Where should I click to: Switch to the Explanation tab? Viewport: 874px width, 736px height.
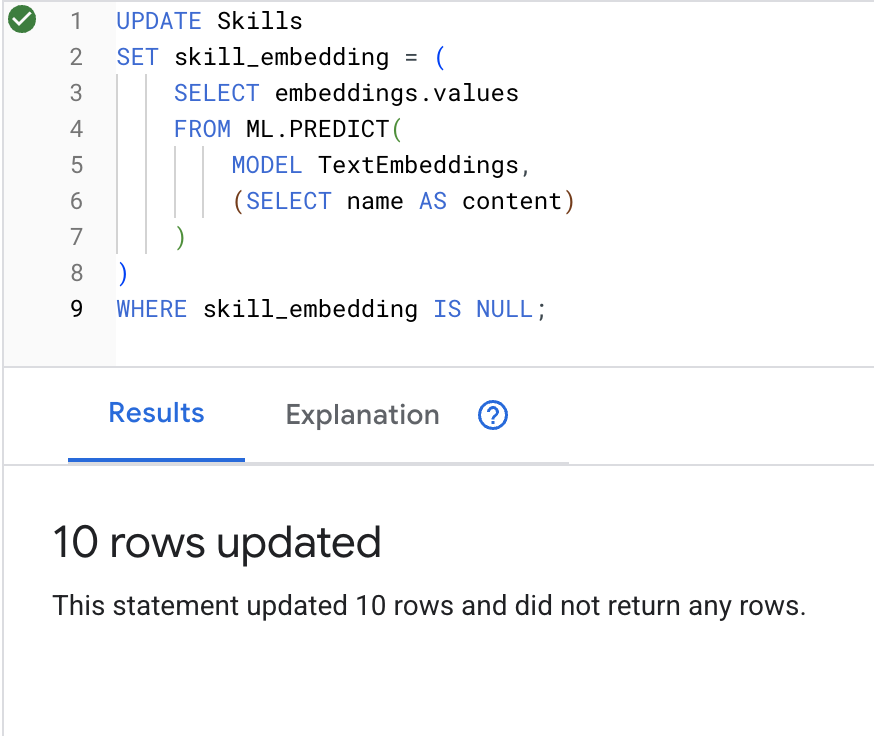click(x=362, y=415)
